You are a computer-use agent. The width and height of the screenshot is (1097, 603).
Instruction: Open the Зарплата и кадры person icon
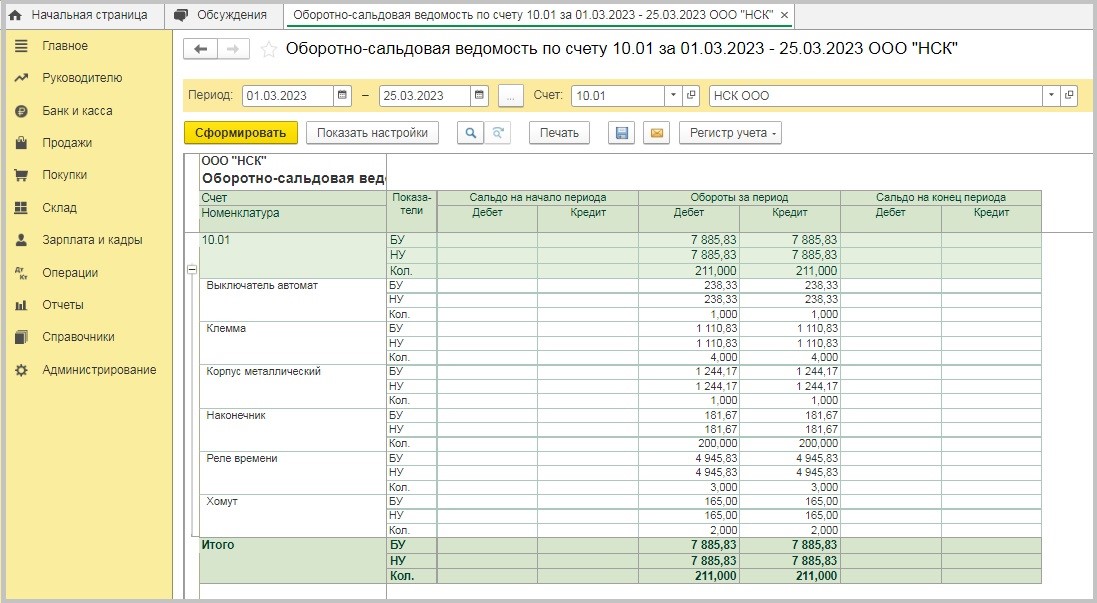click(21, 240)
